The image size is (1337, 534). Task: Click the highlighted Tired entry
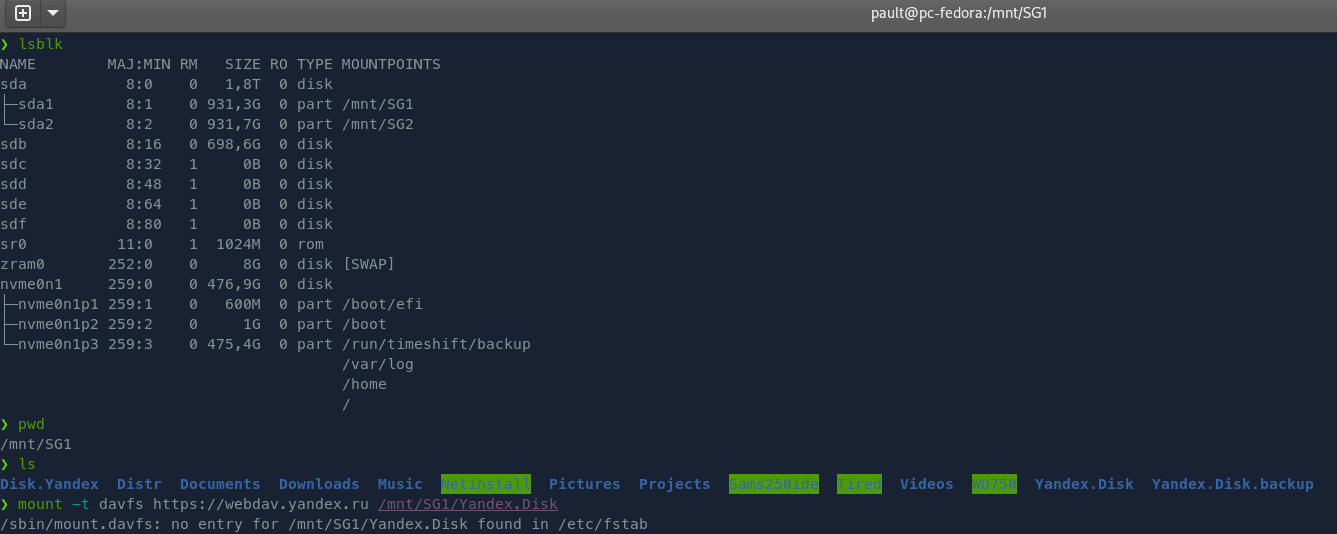[x=859, y=484]
